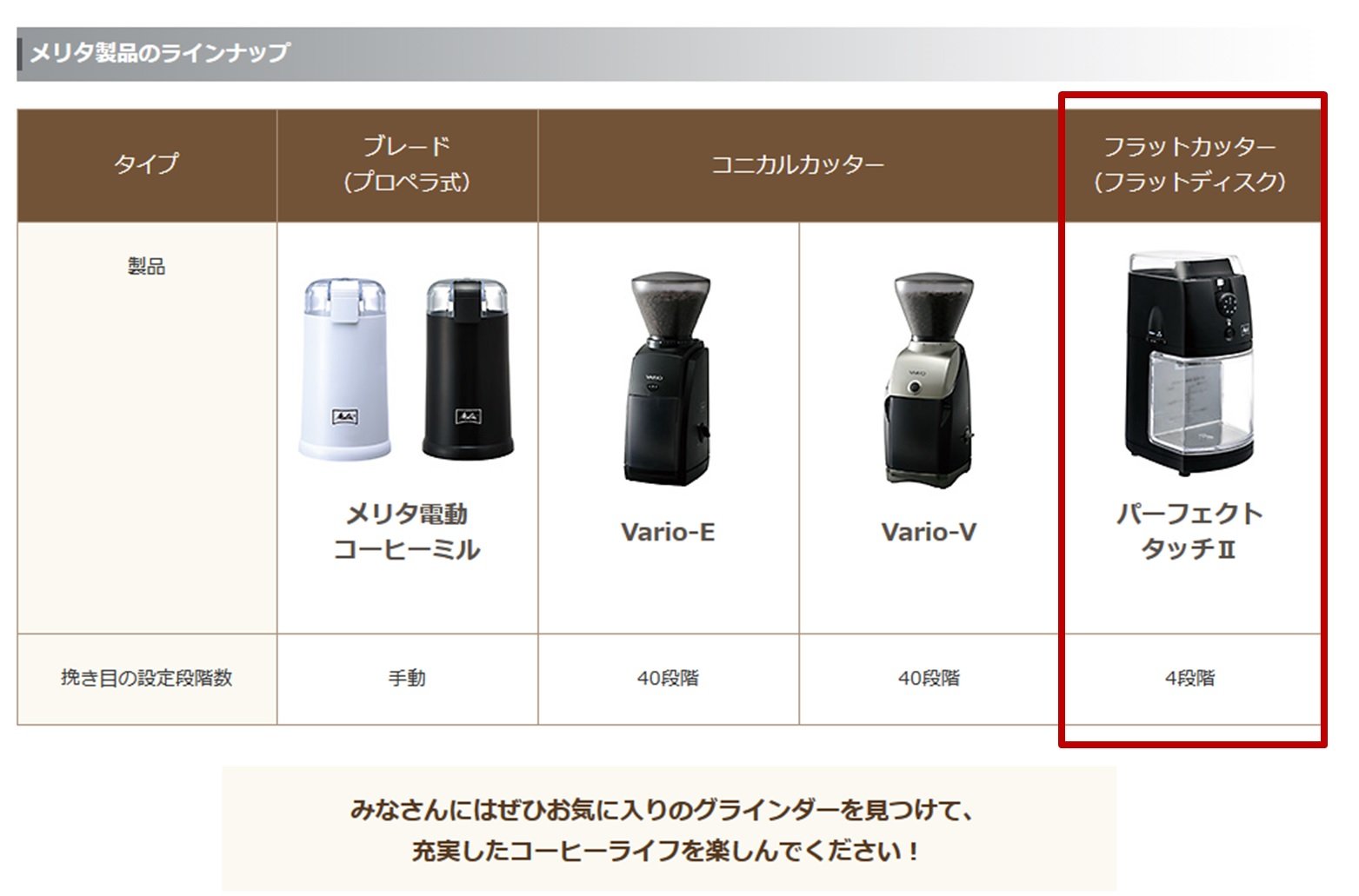This screenshot has width=1359, height=896.
Task: Open the パーフェクトタッチⅡ grinder image
Action: 1189,363
